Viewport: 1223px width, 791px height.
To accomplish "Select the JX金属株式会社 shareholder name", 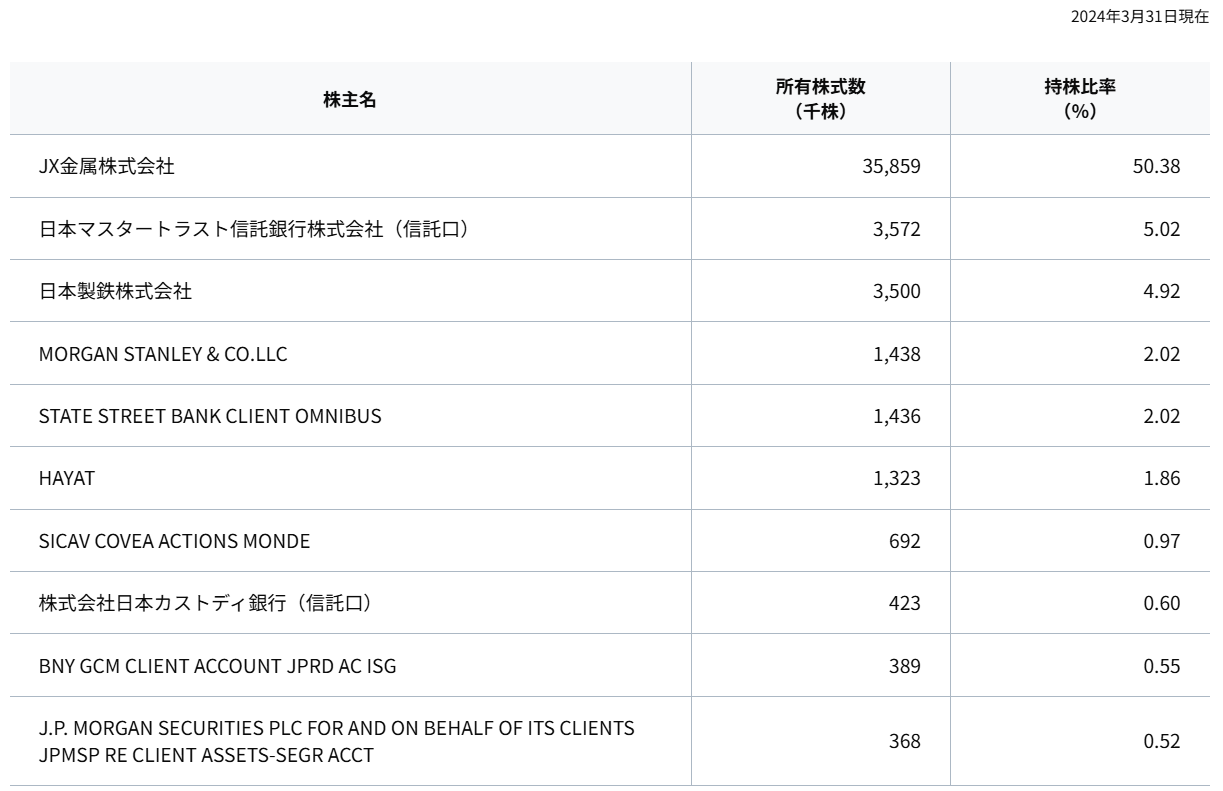I will (x=106, y=167).
